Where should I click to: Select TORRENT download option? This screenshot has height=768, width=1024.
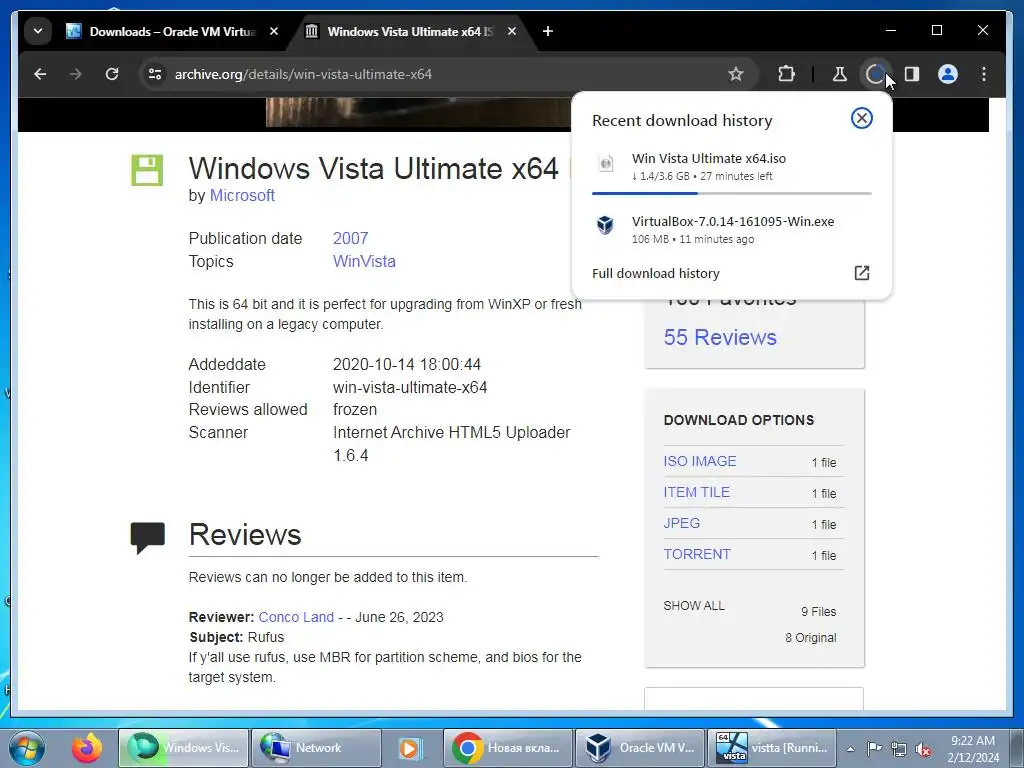click(697, 554)
